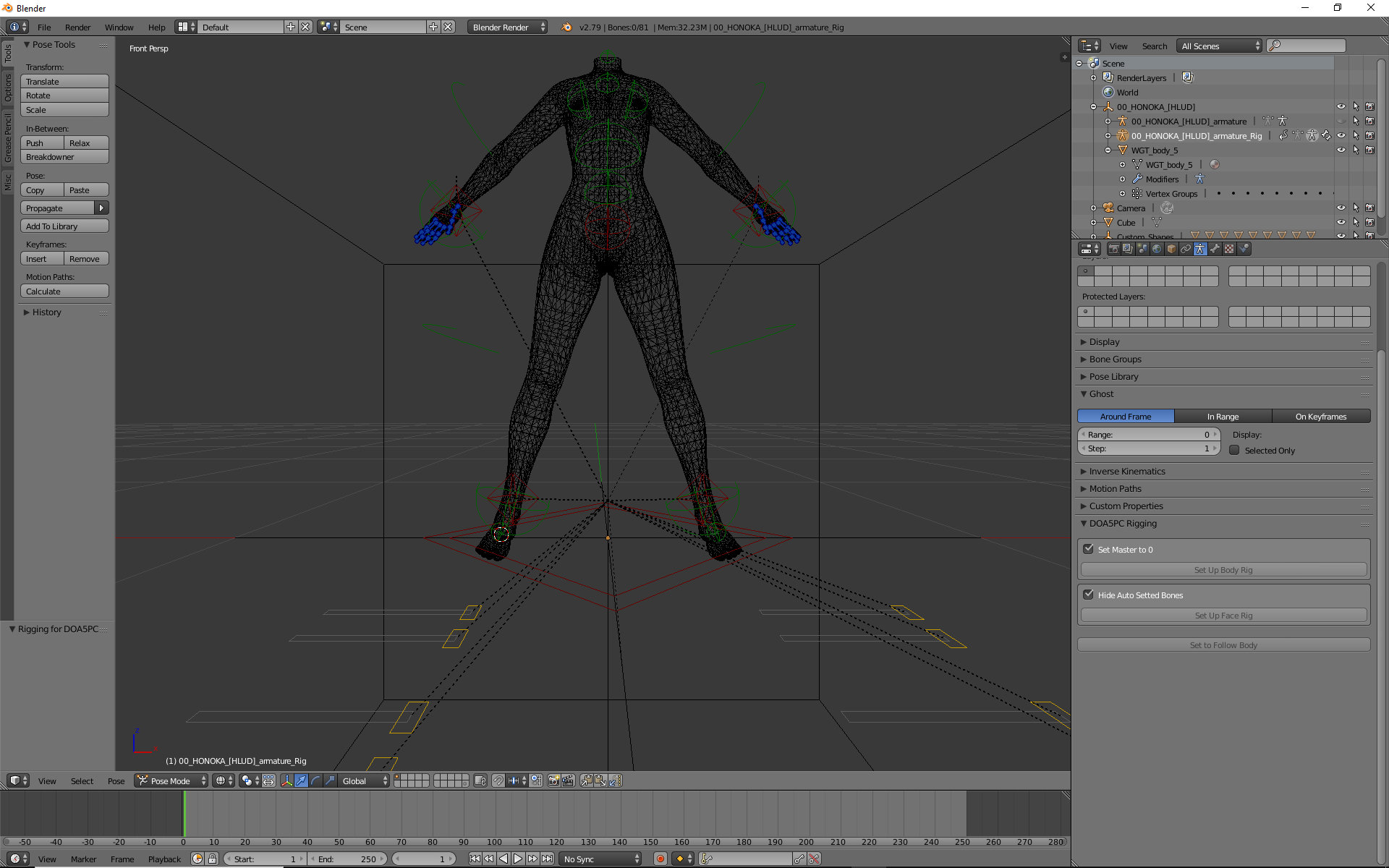This screenshot has width=1389, height=868.
Task: Paste pose from buffer icon in viewport header
Action: (x=600, y=780)
